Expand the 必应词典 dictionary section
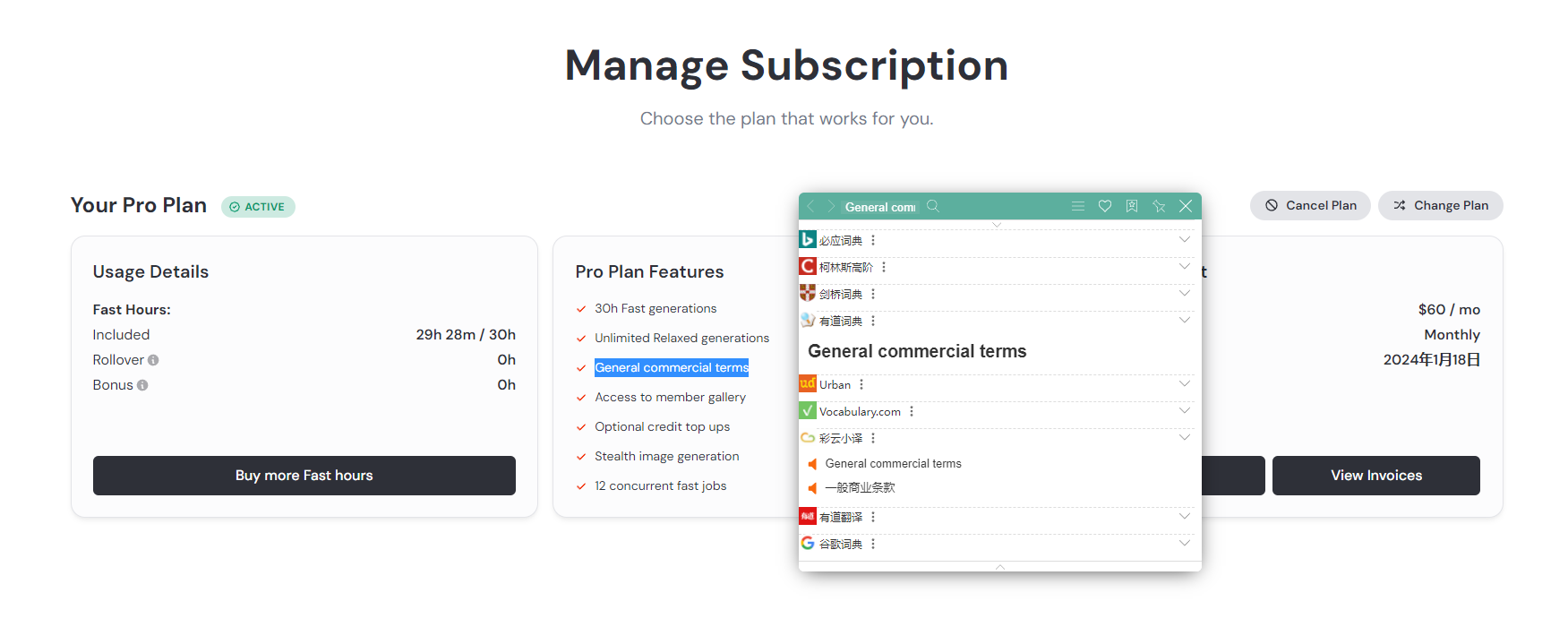The height and width of the screenshot is (627, 1568). tap(1184, 239)
